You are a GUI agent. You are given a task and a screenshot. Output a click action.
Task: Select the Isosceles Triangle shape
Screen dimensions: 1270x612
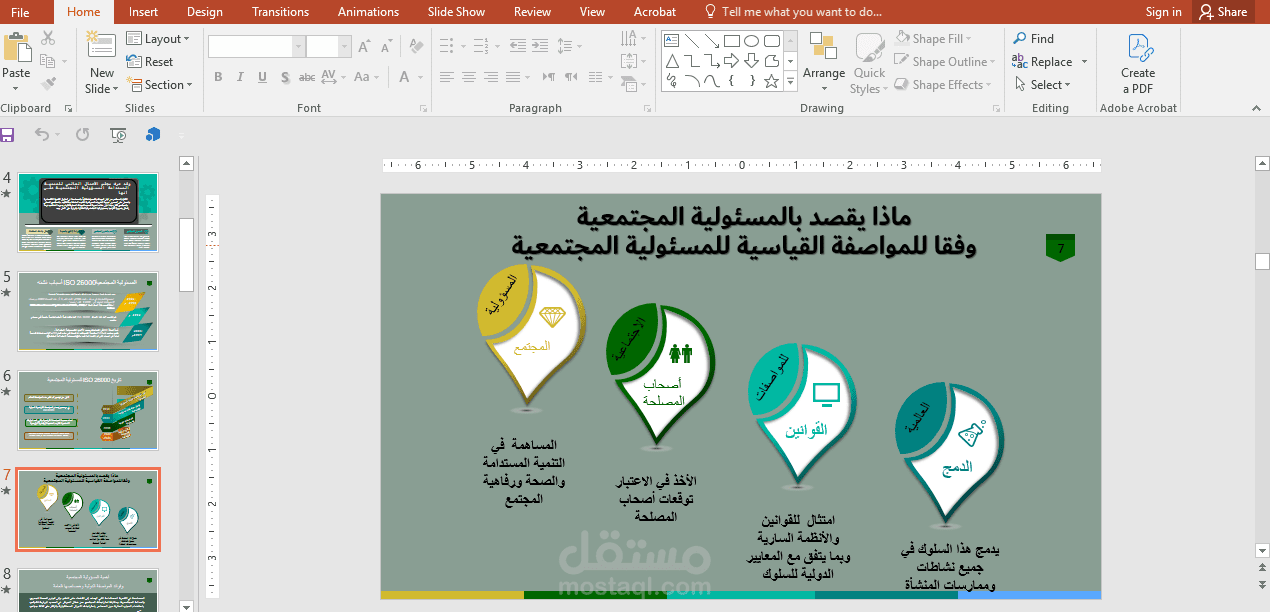(672, 61)
